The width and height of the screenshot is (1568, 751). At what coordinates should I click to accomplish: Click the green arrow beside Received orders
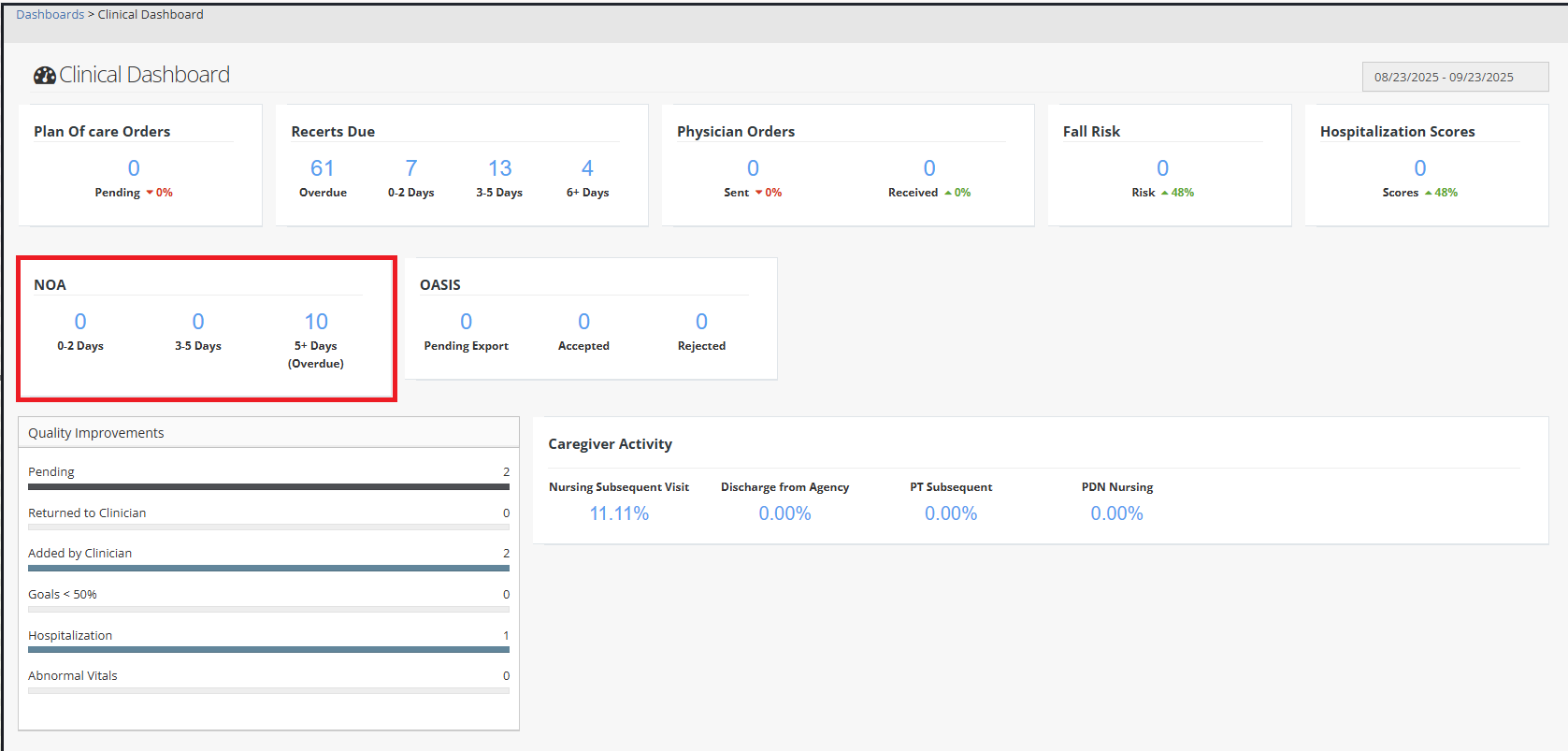(948, 193)
